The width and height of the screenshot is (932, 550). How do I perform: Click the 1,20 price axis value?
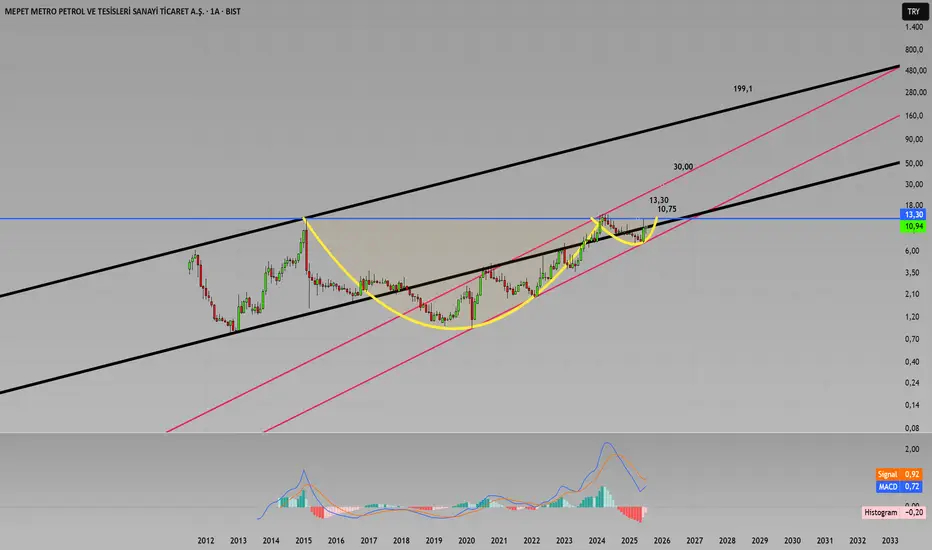912,317
